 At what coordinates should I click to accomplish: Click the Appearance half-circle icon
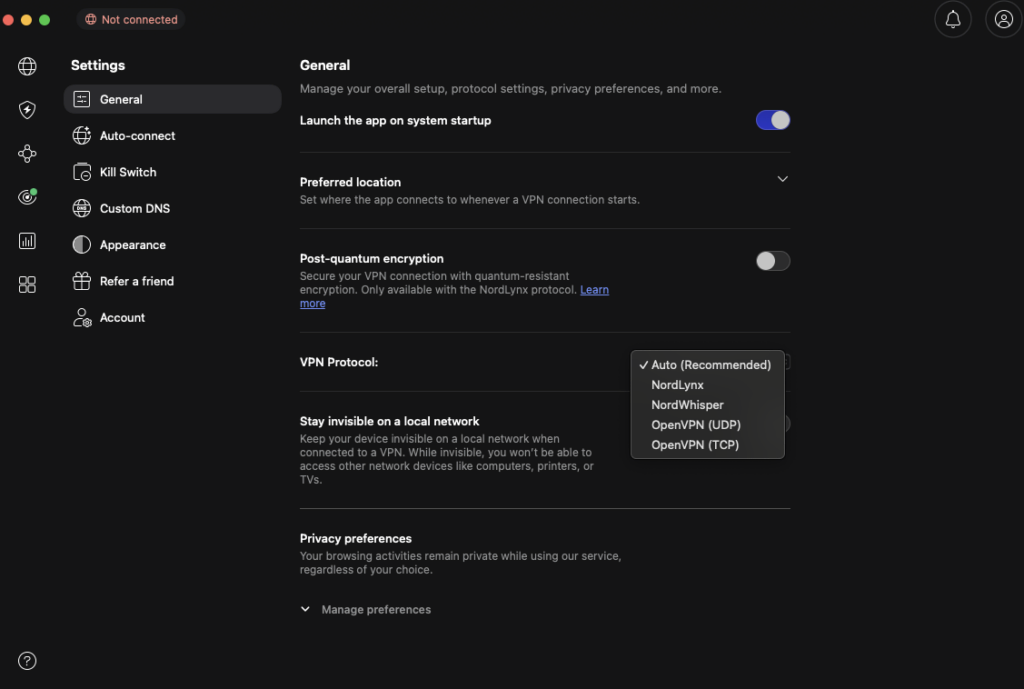pyautogui.click(x=82, y=245)
